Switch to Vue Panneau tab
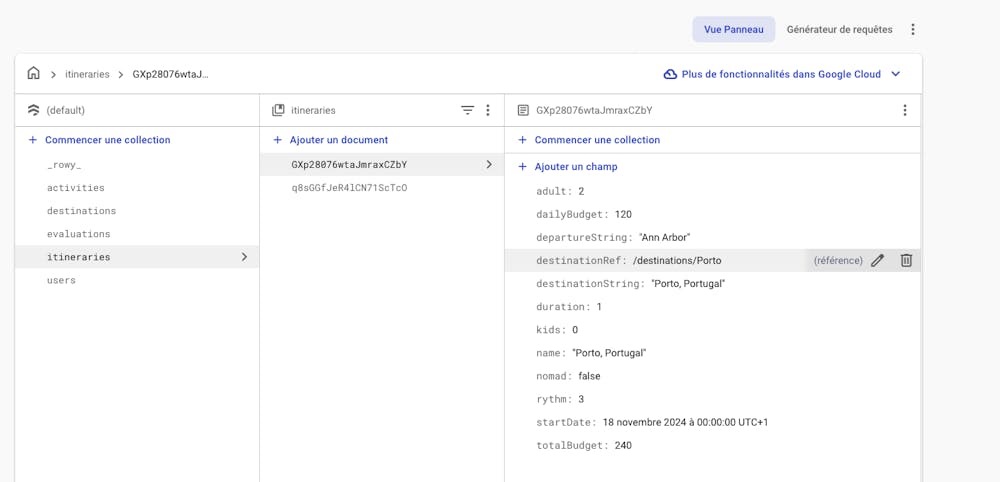 click(733, 29)
